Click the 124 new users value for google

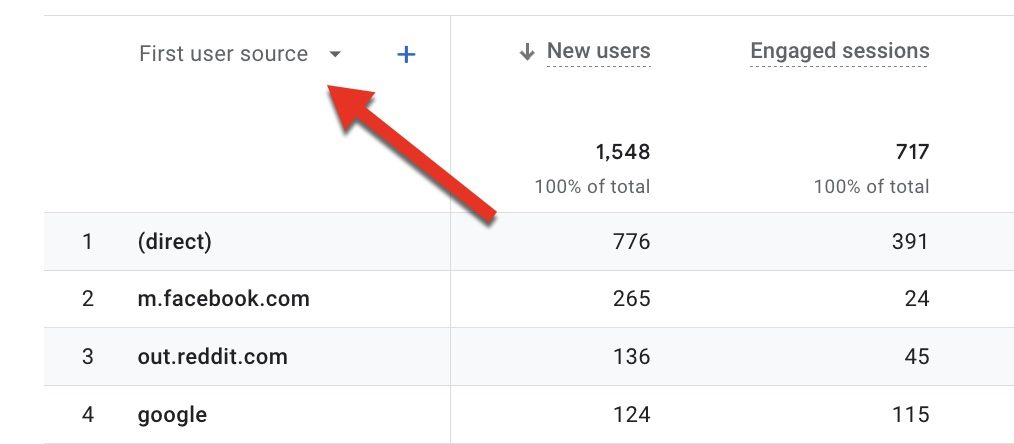point(632,414)
